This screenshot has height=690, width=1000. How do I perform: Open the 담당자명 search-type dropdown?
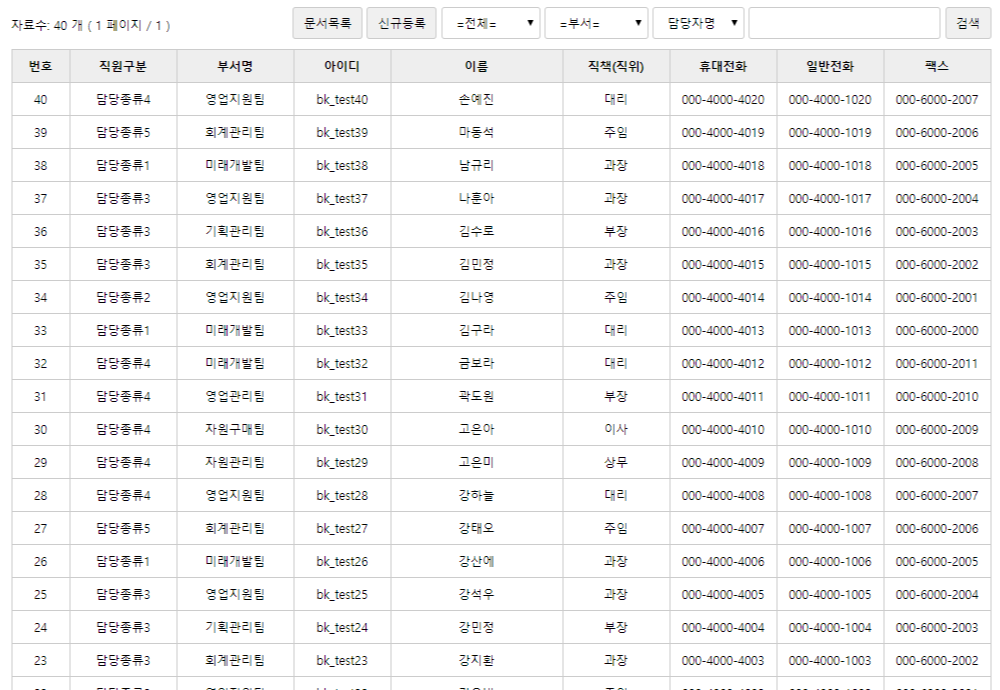[x=698, y=23]
